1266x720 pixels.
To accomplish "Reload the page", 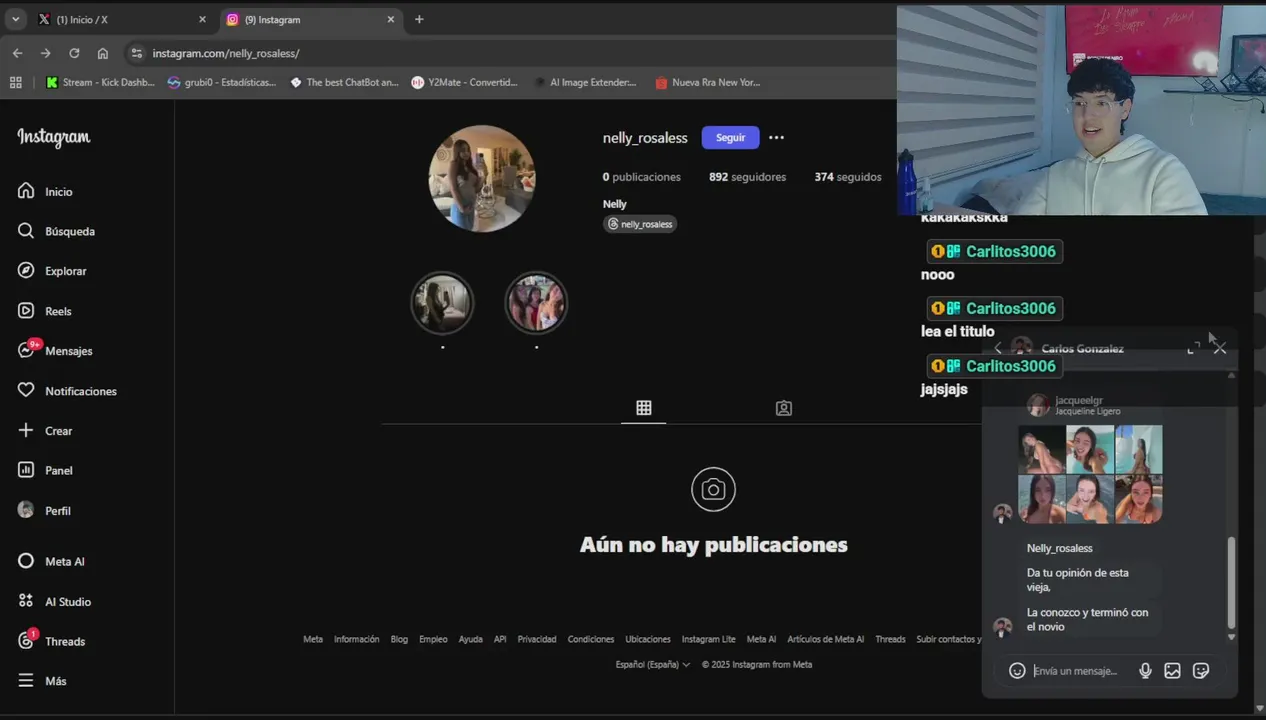I will pyautogui.click(x=74, y=53).
